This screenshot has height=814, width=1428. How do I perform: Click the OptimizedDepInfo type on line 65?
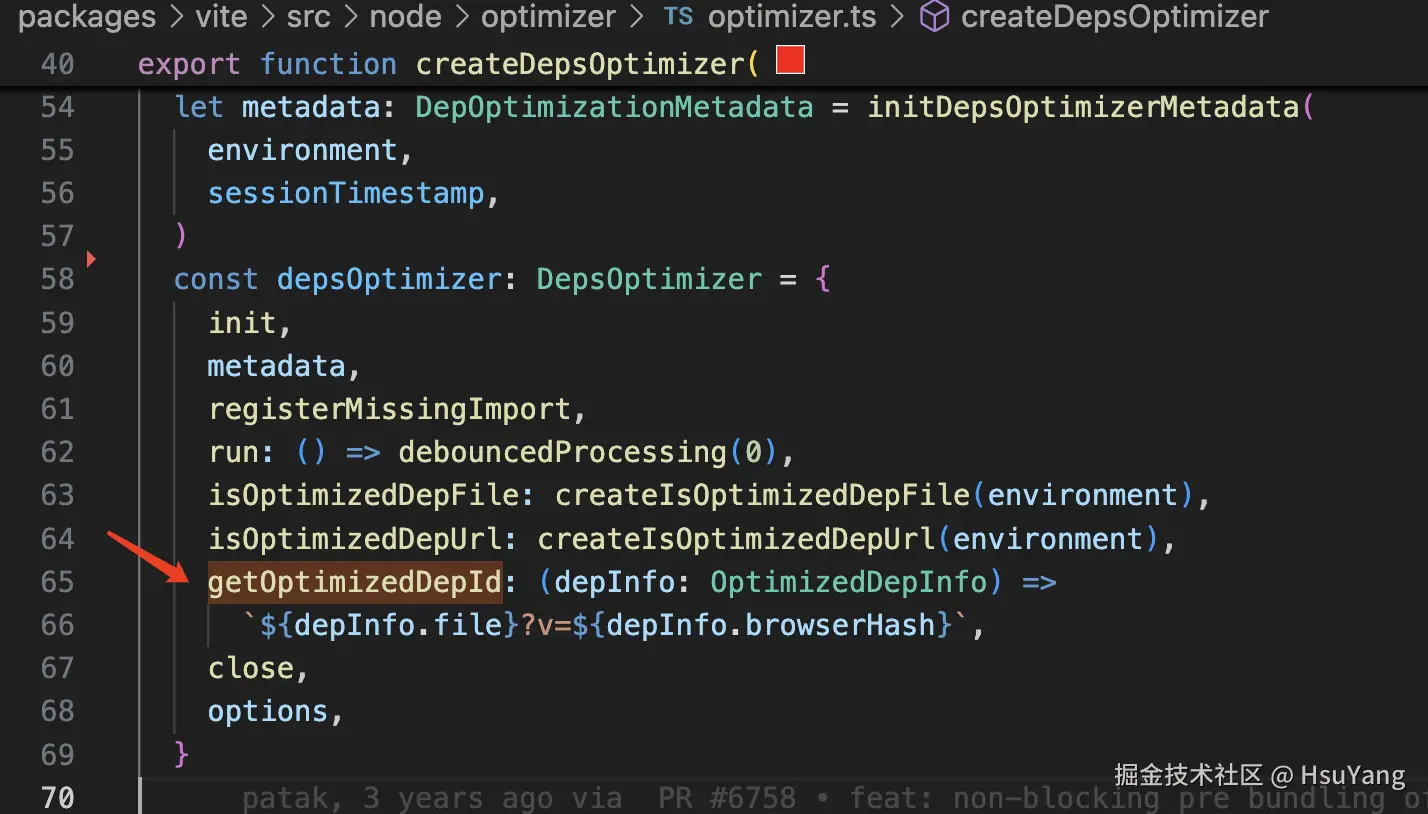coord(848,582)
